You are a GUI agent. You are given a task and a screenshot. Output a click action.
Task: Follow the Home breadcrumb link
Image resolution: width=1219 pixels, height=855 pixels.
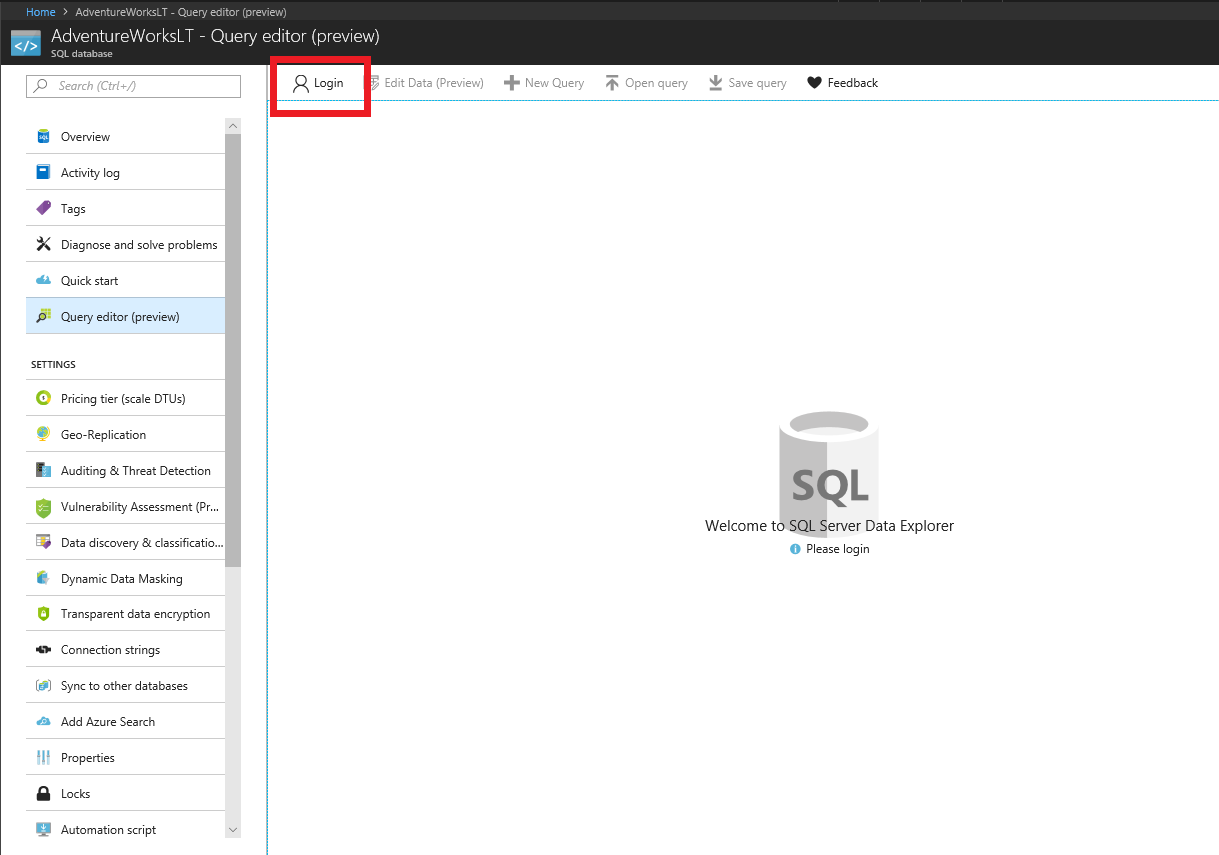40,12
